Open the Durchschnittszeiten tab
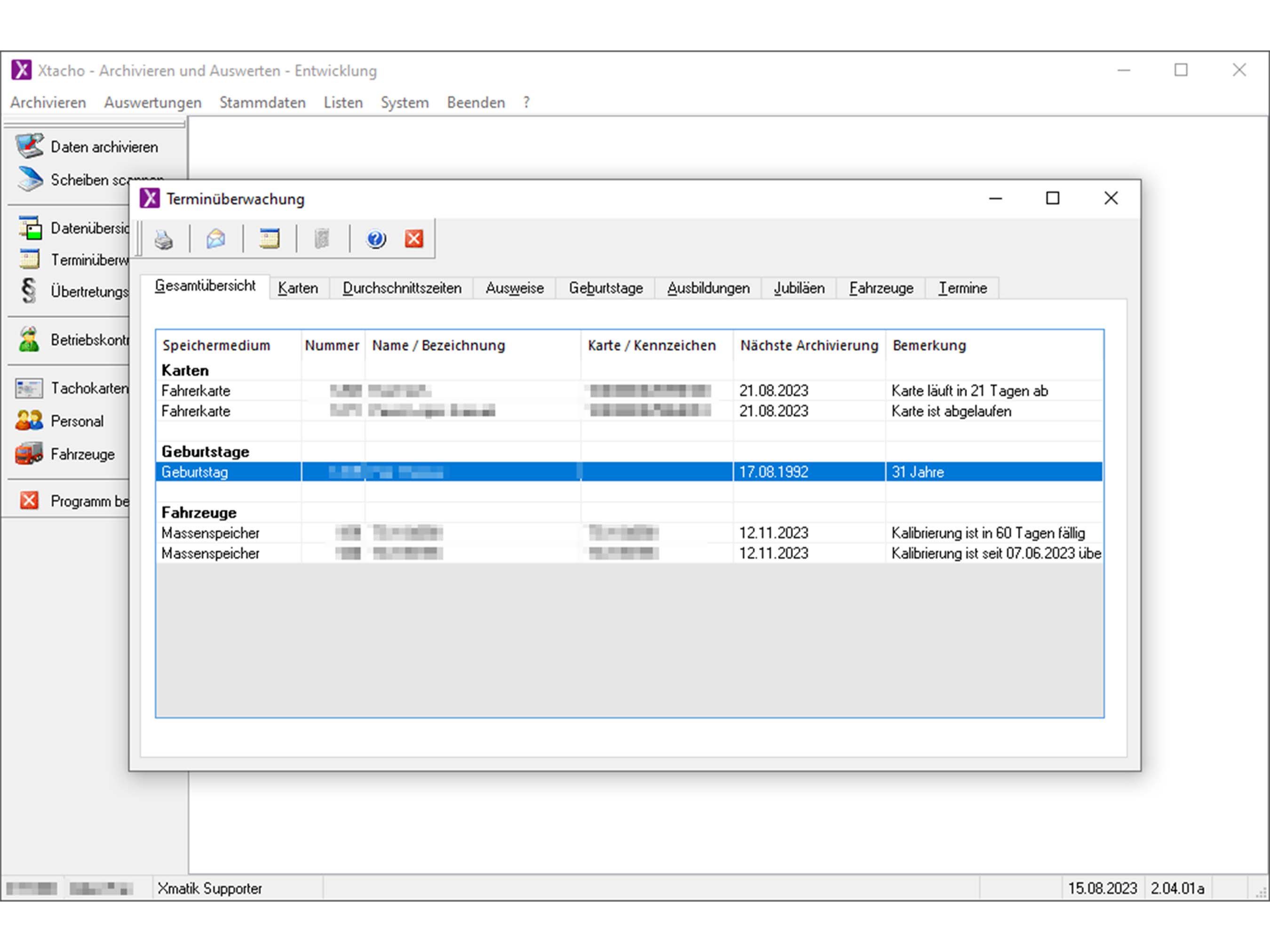Image resolution: width=1270 pixels, height=952 pixels. pyautogui.click(x=402, y=288)
